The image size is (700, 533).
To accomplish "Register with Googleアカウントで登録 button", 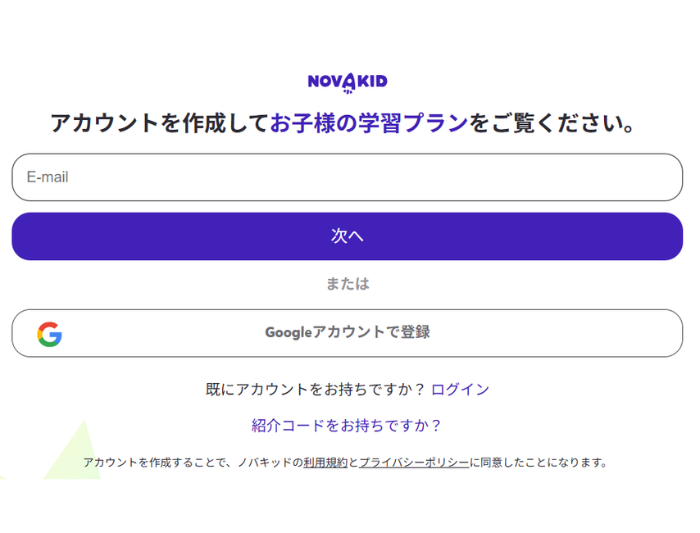I will point(347,333).
